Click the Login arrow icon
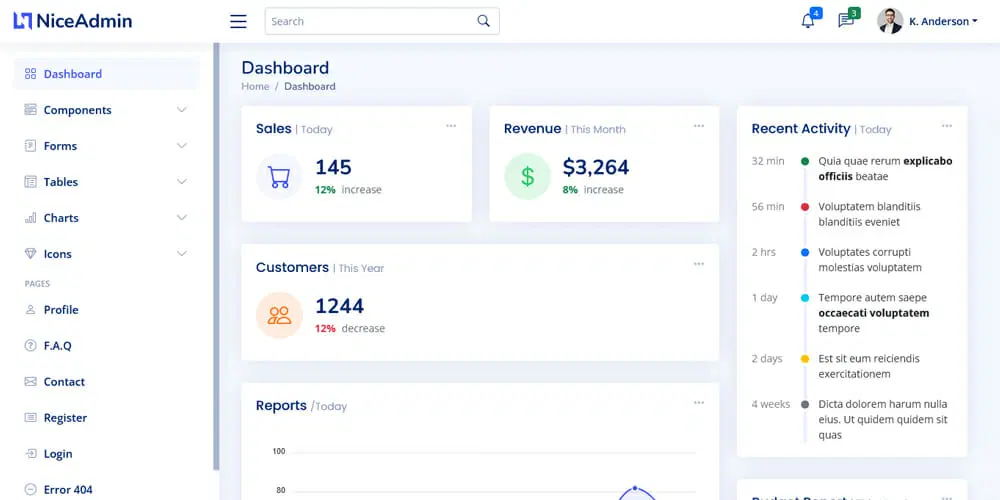Image resolution: width=1000 pixels, height=500 pixels. [30, 454]
